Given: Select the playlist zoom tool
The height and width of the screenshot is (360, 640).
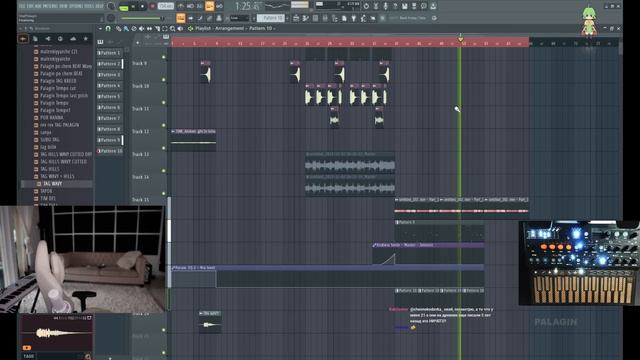Looking at the screenshot, I should click(x=173, y=29).
